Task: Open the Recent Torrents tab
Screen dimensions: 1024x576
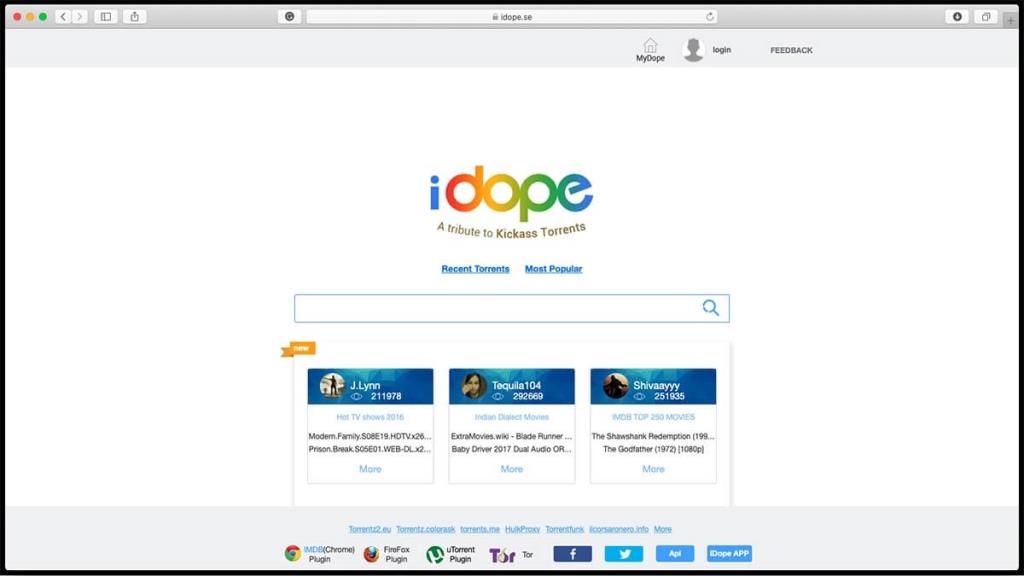Action: [x=475, y=269]
